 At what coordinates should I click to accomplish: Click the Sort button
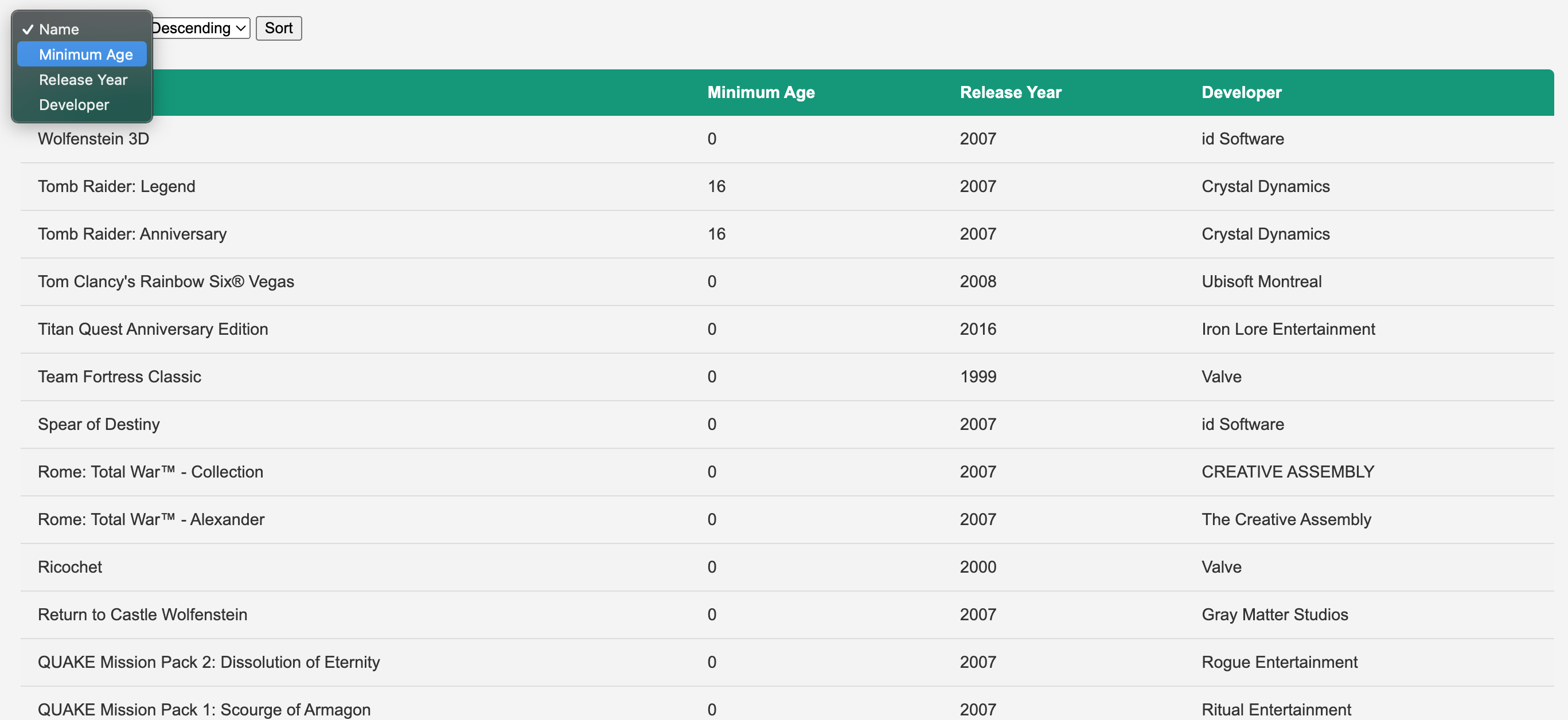coord(279,28)
